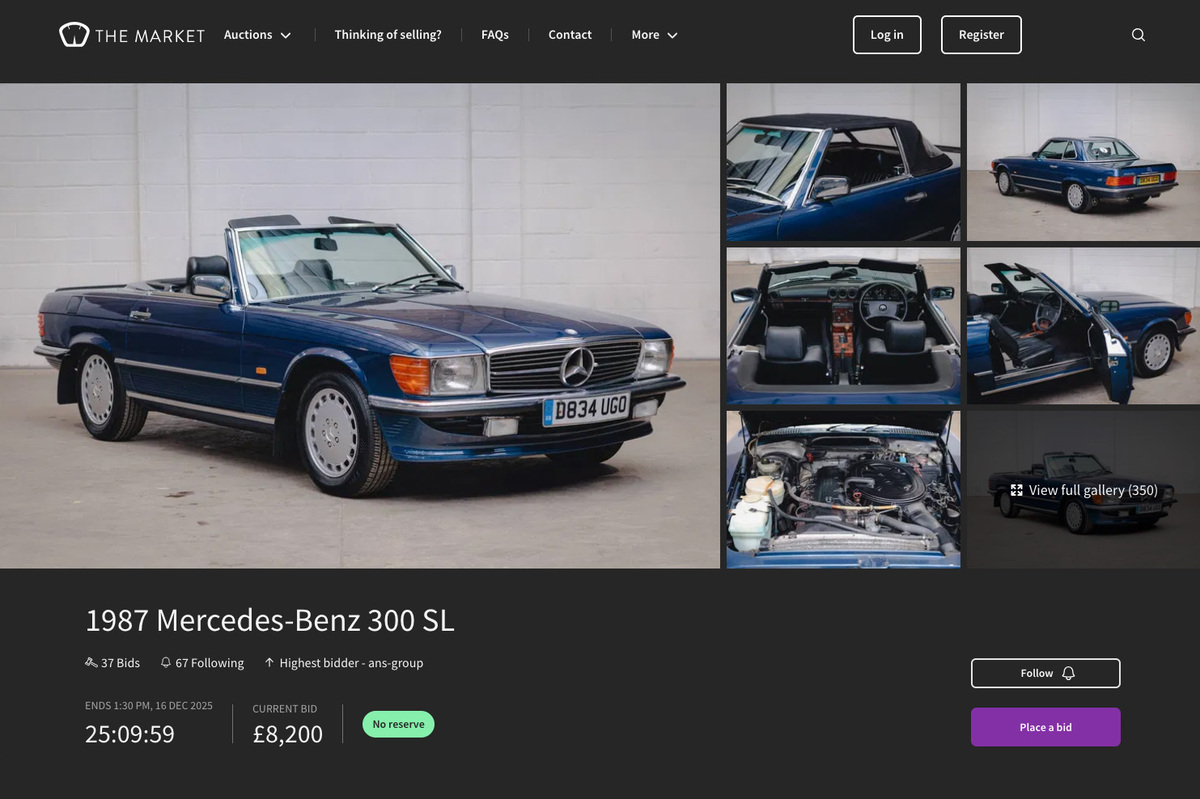The image size is (1200, 799).
Task: Click the ENDS 1:30 PM, 16 DEC 2025 text
Action: (x=149, y=705)
